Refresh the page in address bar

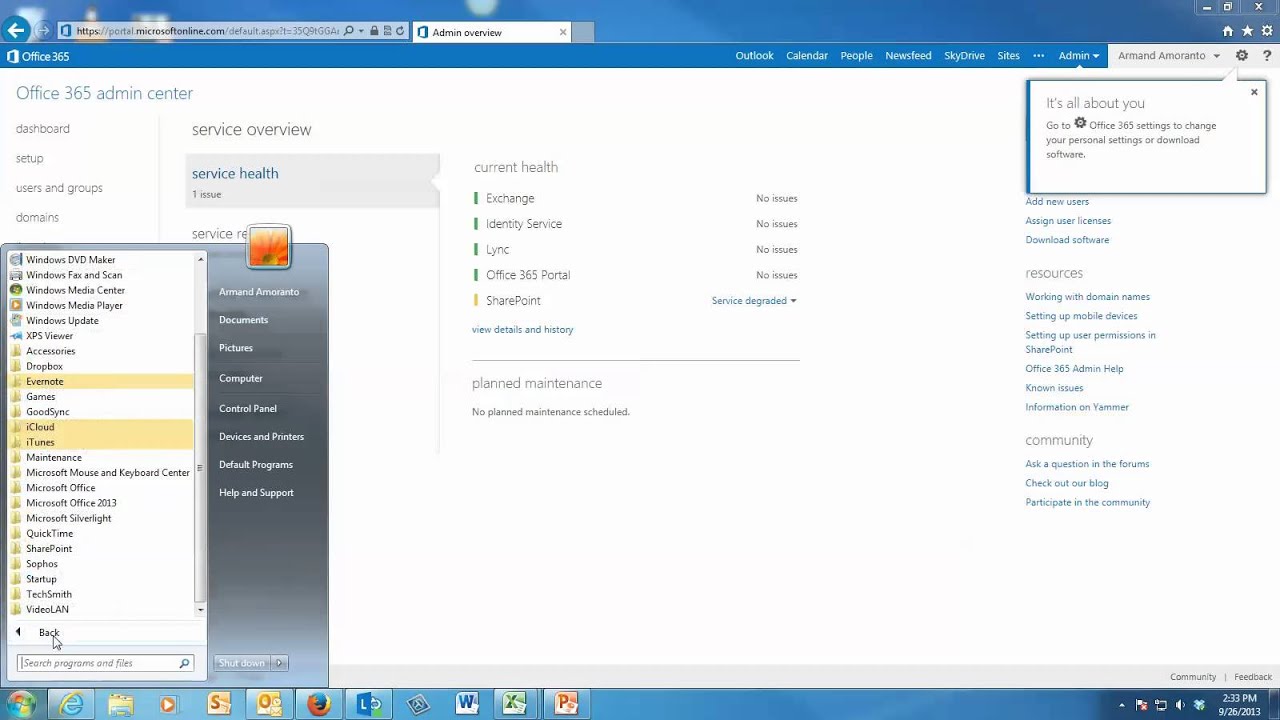pos(400,31)
